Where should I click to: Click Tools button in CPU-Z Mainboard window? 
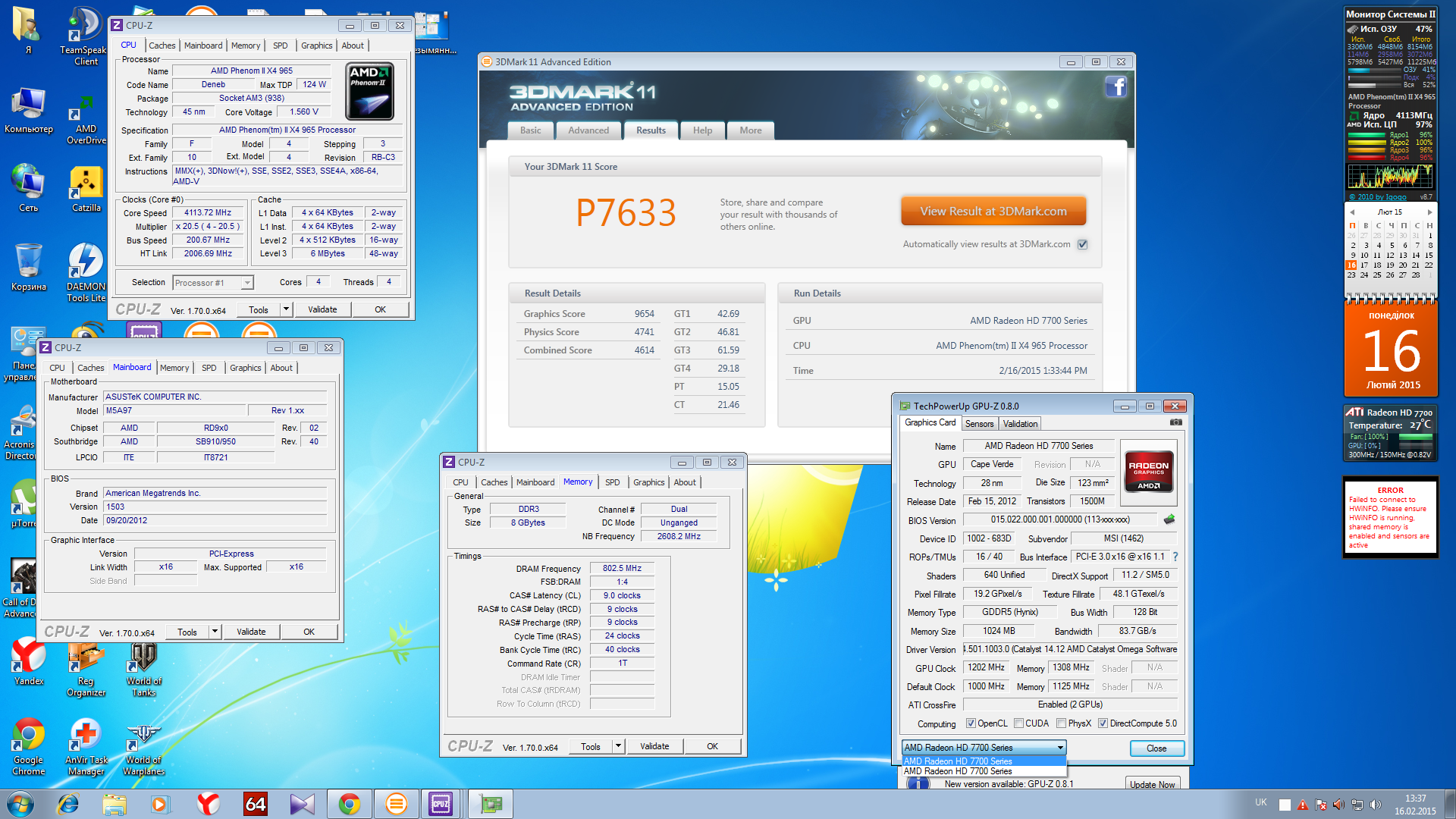(x=187, y=632)
